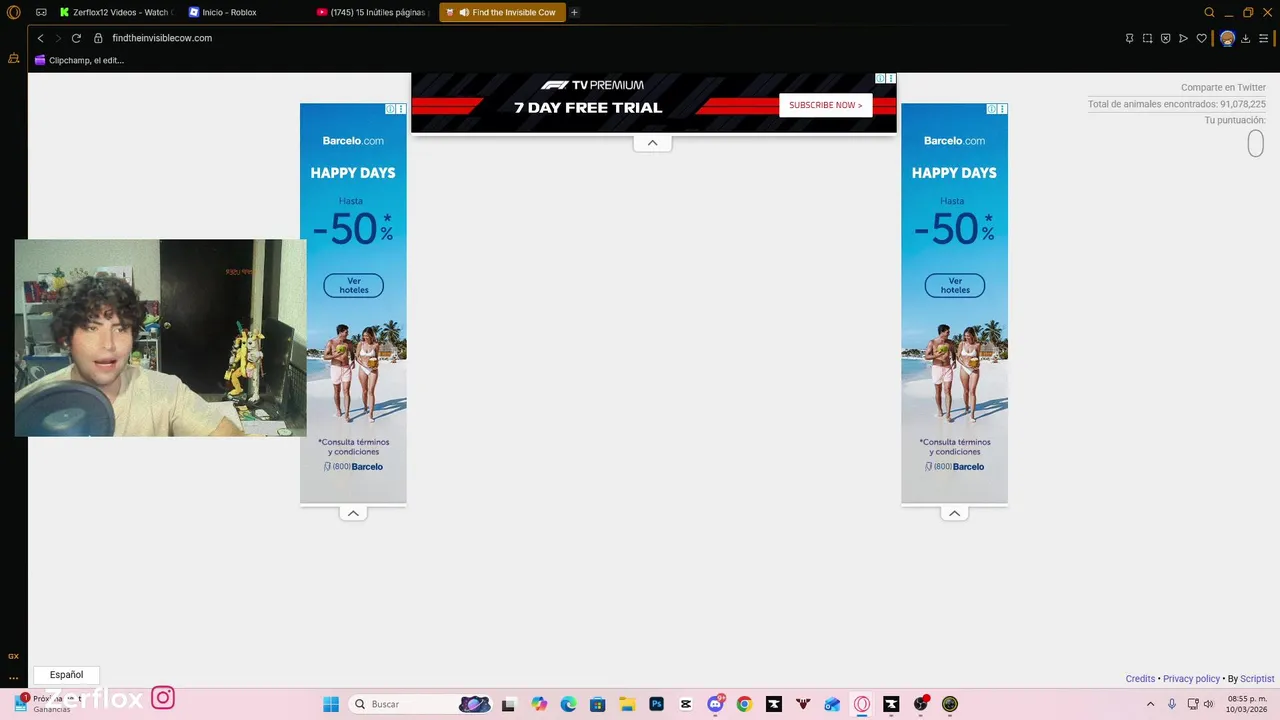
Task: Take a snapshot with the capture icon
Action: tap(1147, 38)
